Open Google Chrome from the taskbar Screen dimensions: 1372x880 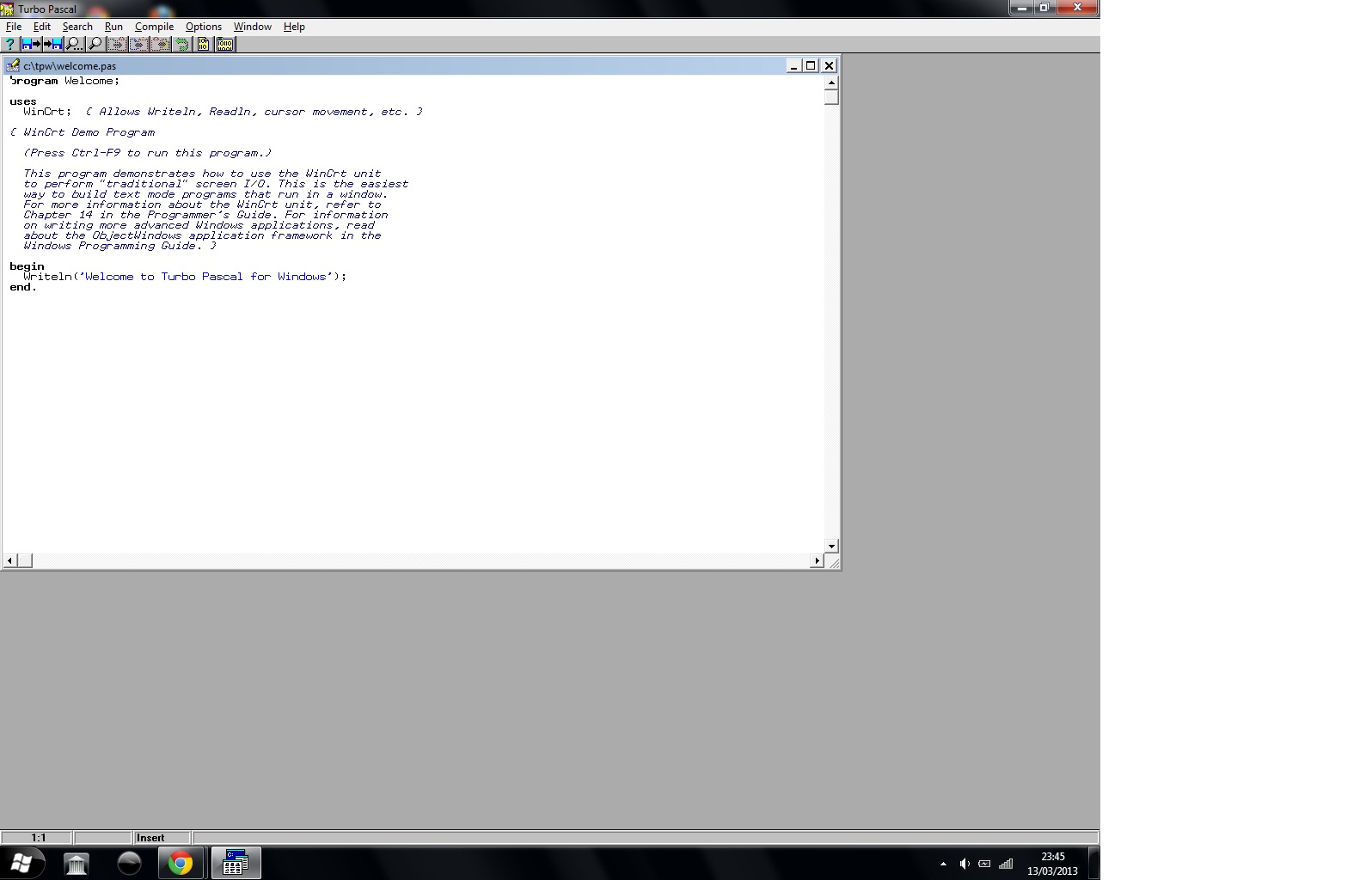[x=181, y=864]
